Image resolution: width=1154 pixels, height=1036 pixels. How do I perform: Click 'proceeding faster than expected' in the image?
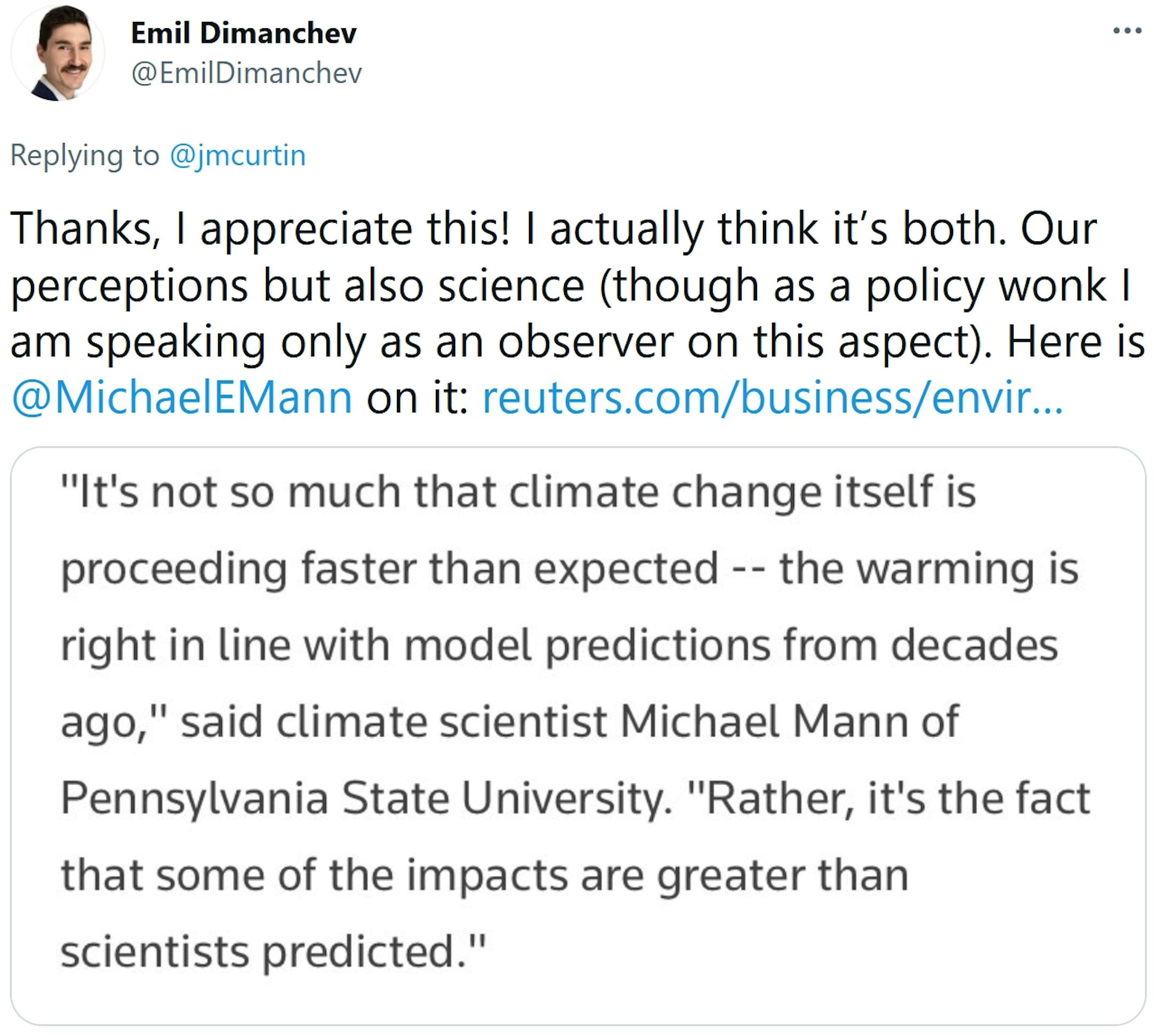tap(389, 569)
